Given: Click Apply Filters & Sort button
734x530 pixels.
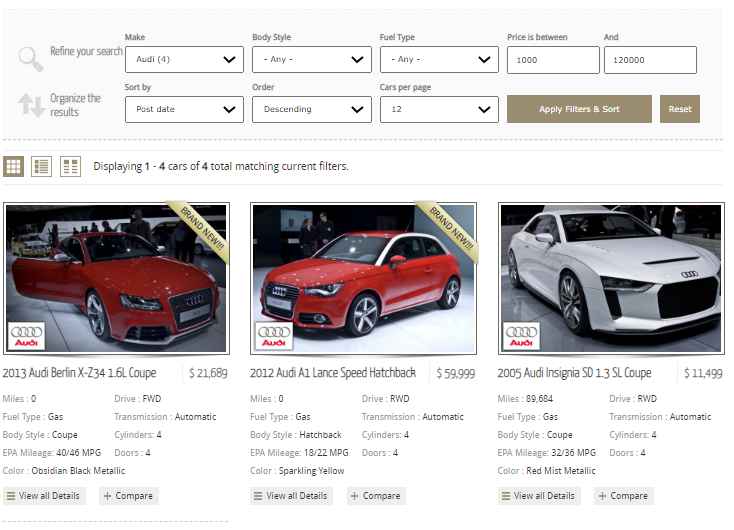Looking at the screenshot, I should tap(579, 109).
